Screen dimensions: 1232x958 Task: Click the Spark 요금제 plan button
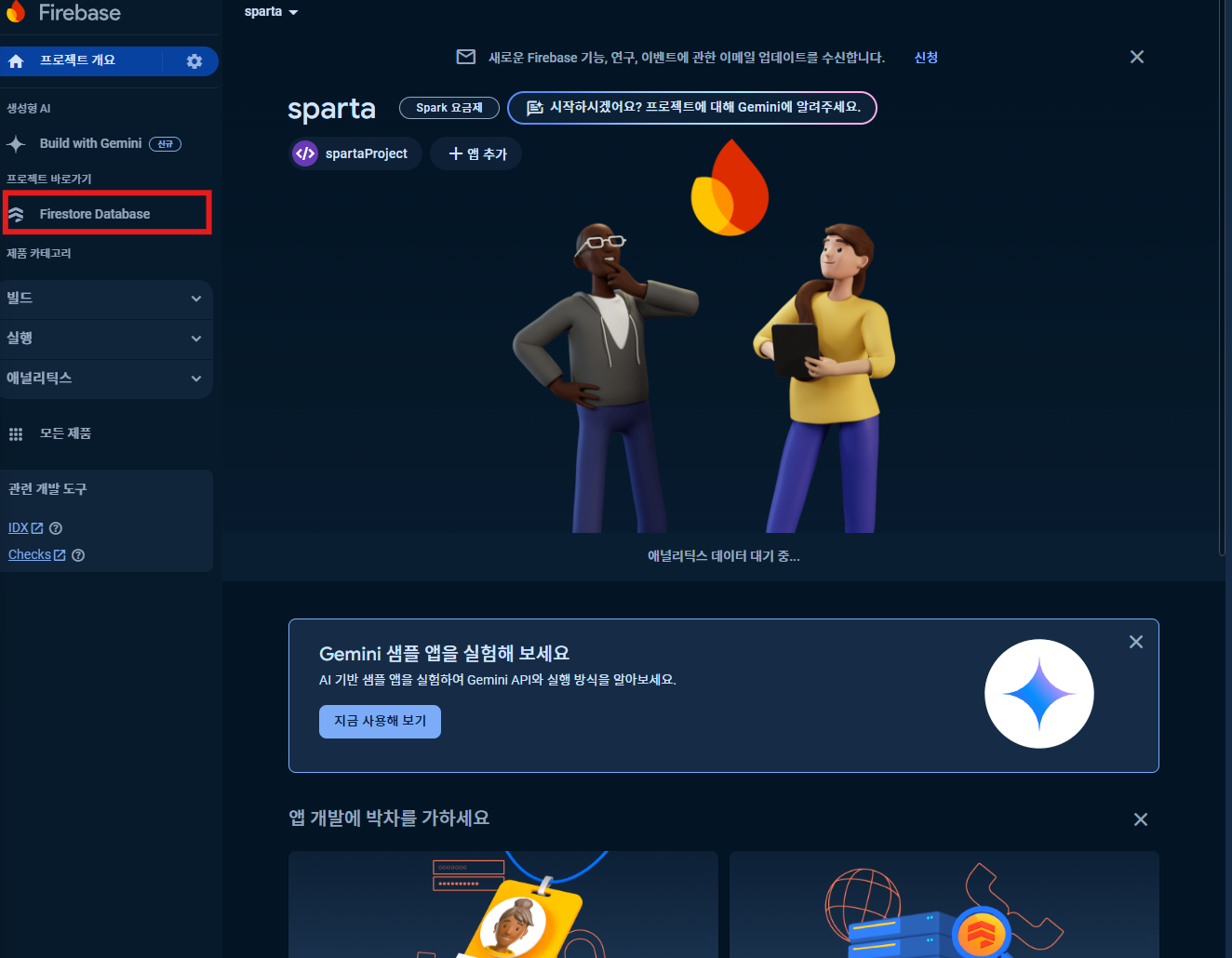(x=449, y=108)
